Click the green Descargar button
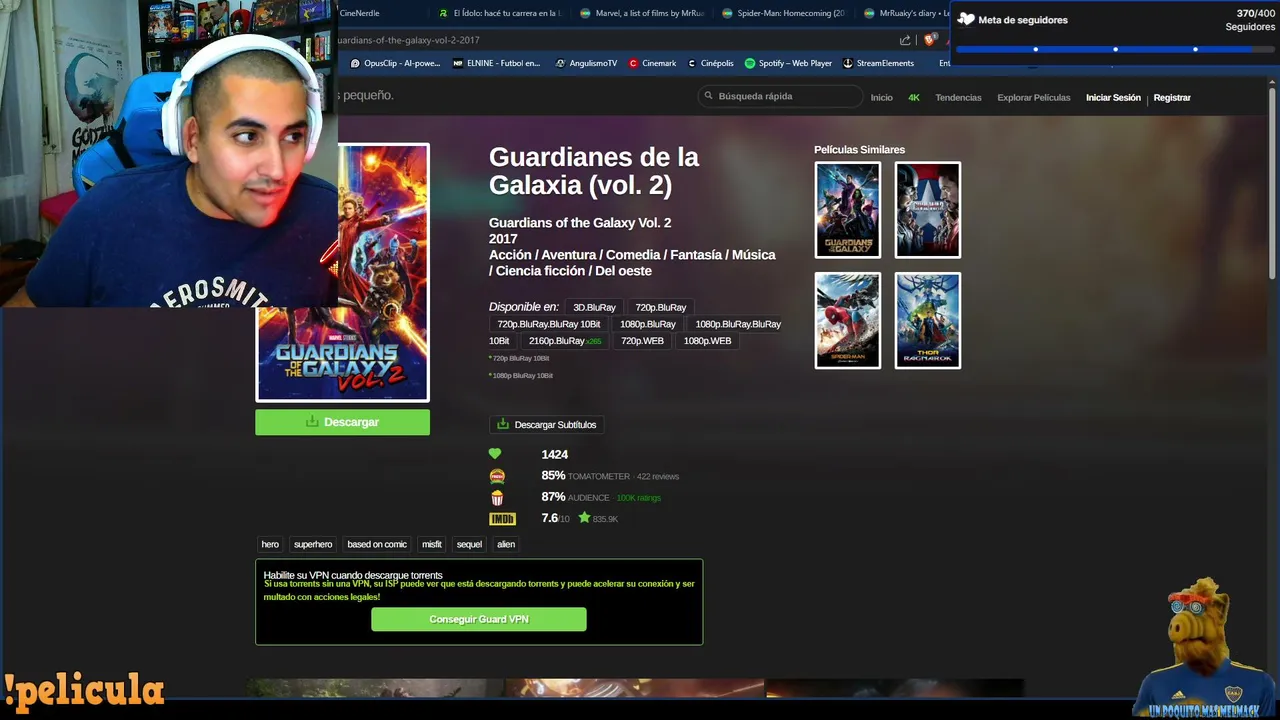Viewport: 1280px width, 720px height. point(342,422)
